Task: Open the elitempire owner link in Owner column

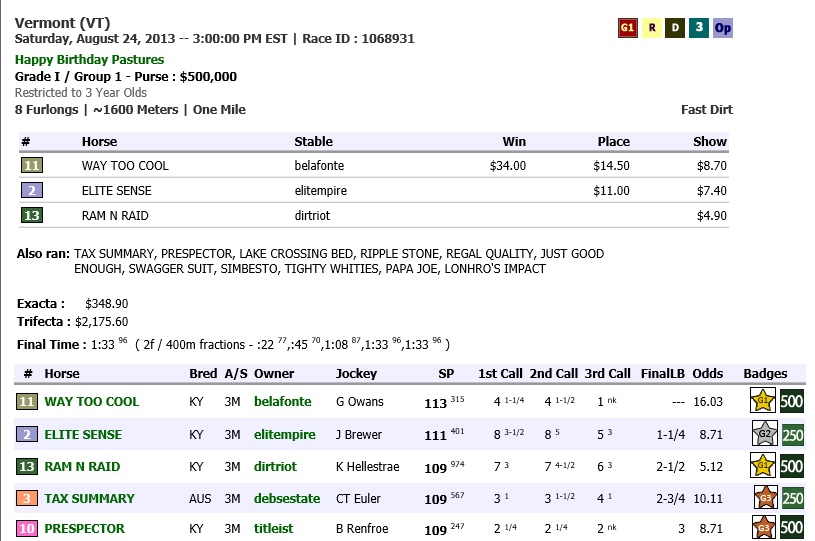Action: coord(285,435)
